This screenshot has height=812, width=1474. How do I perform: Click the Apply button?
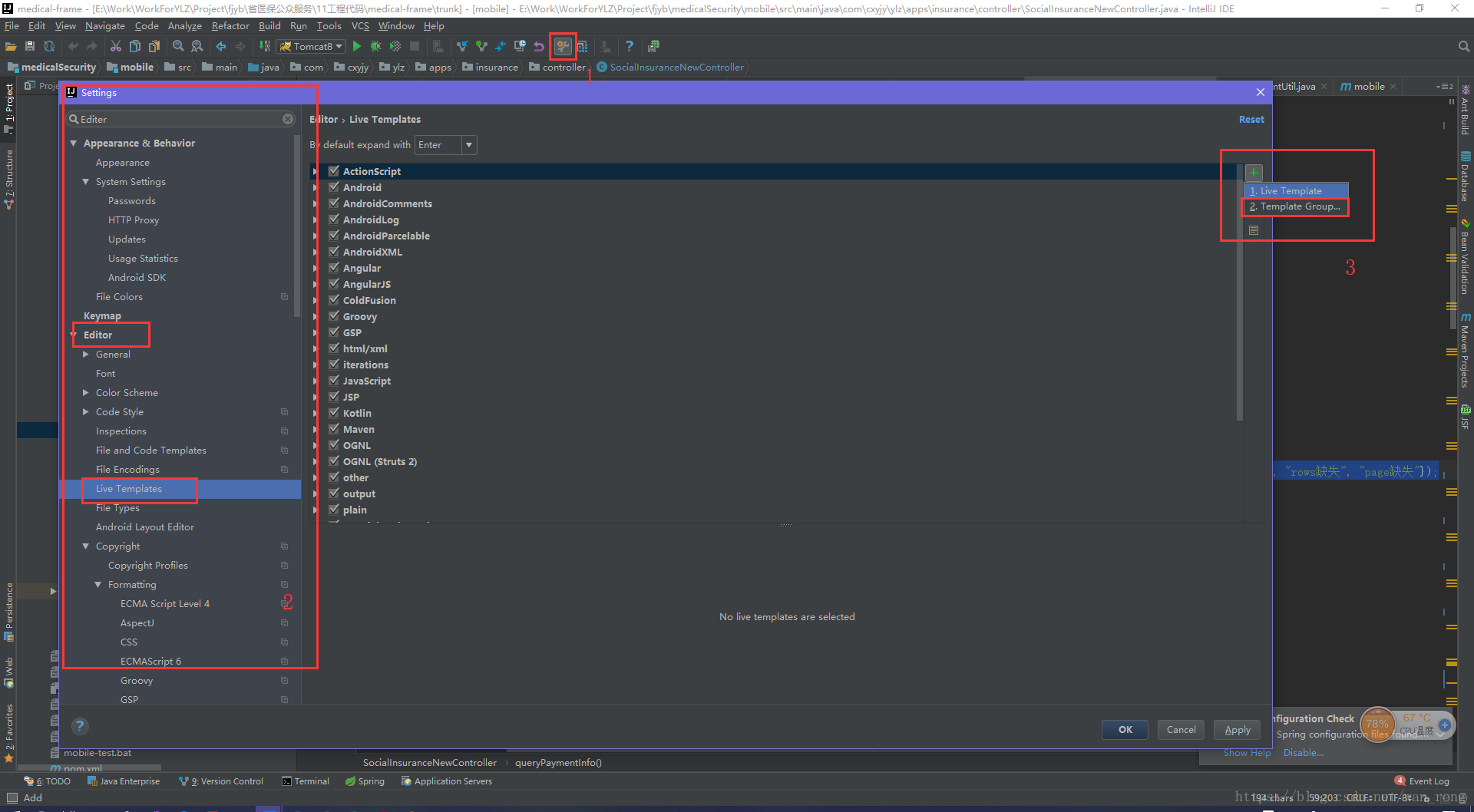coord(1237,730)
